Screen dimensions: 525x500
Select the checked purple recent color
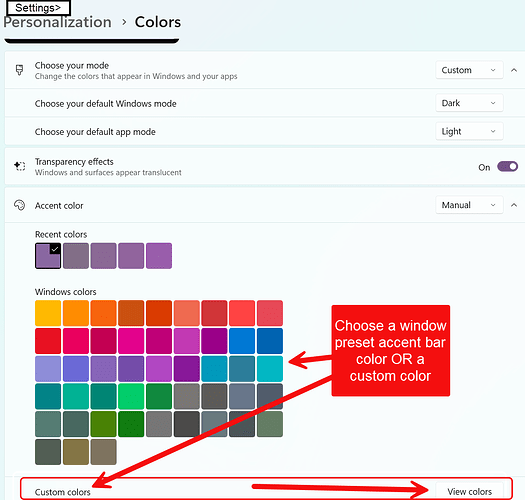(x=48, y=256)
